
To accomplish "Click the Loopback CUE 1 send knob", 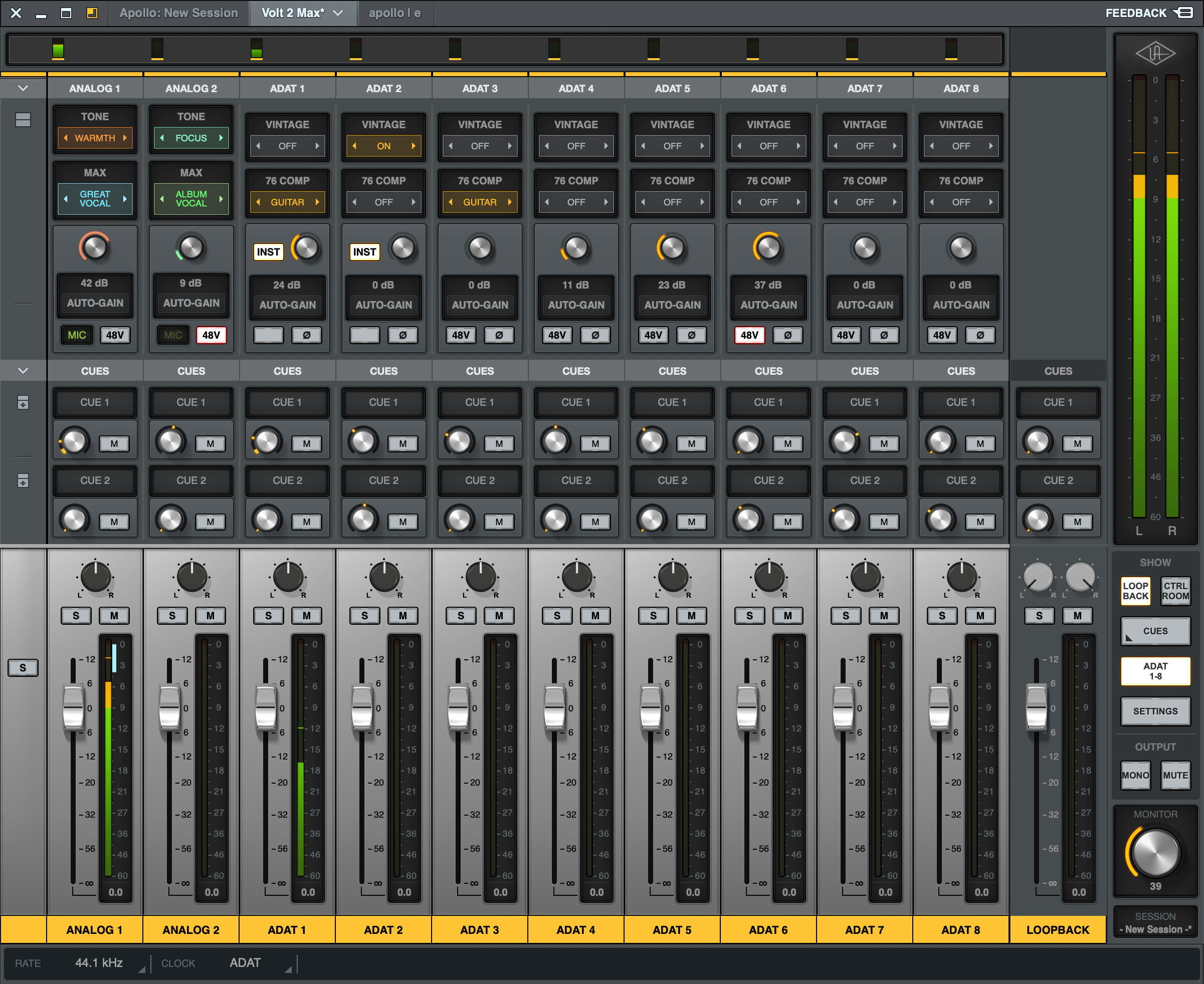I will (1038, 441).
